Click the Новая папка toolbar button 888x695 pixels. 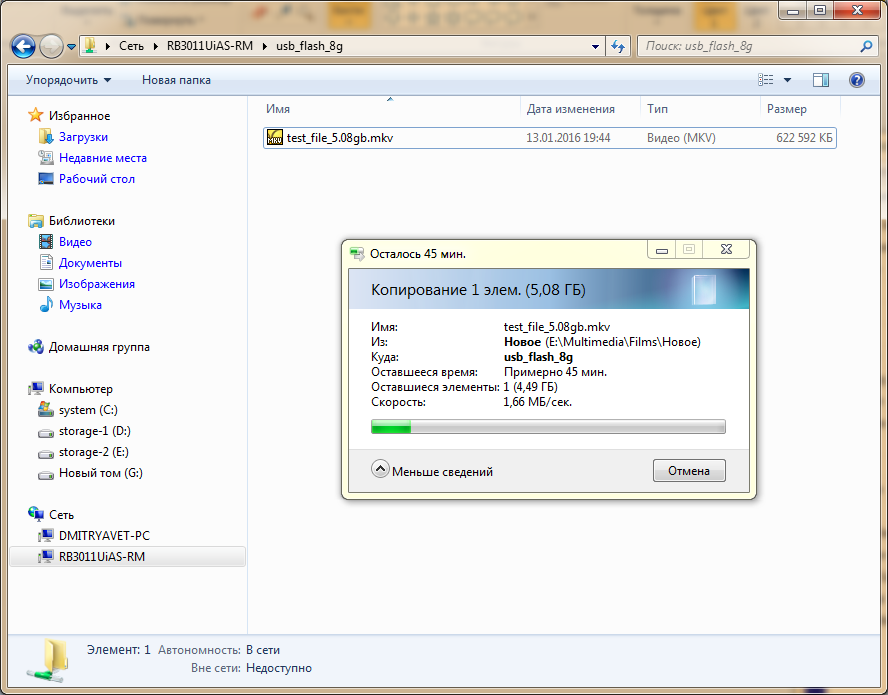tap(176, 80)
